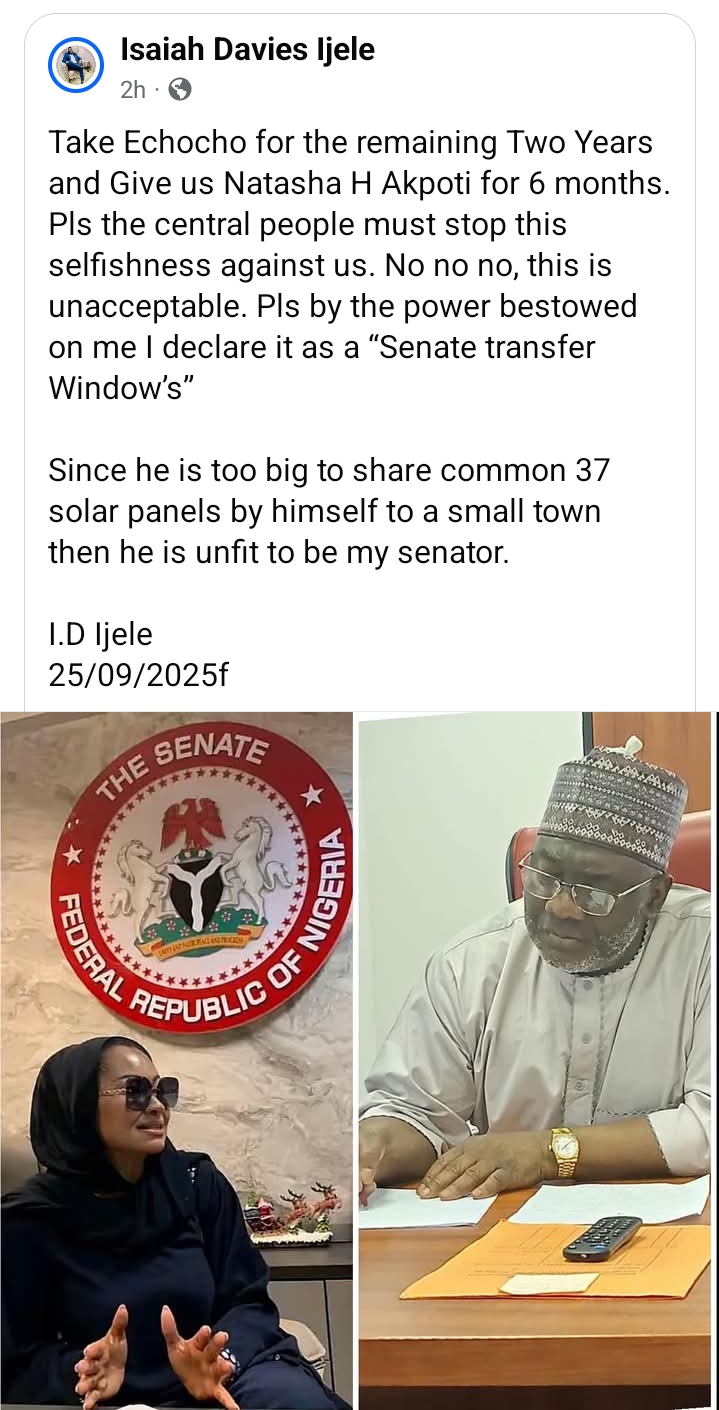Open the Isaiah Davies Ijele profile link
Image resolution: width=719 pixels, height=1410 pixels.
coord(247,48)
